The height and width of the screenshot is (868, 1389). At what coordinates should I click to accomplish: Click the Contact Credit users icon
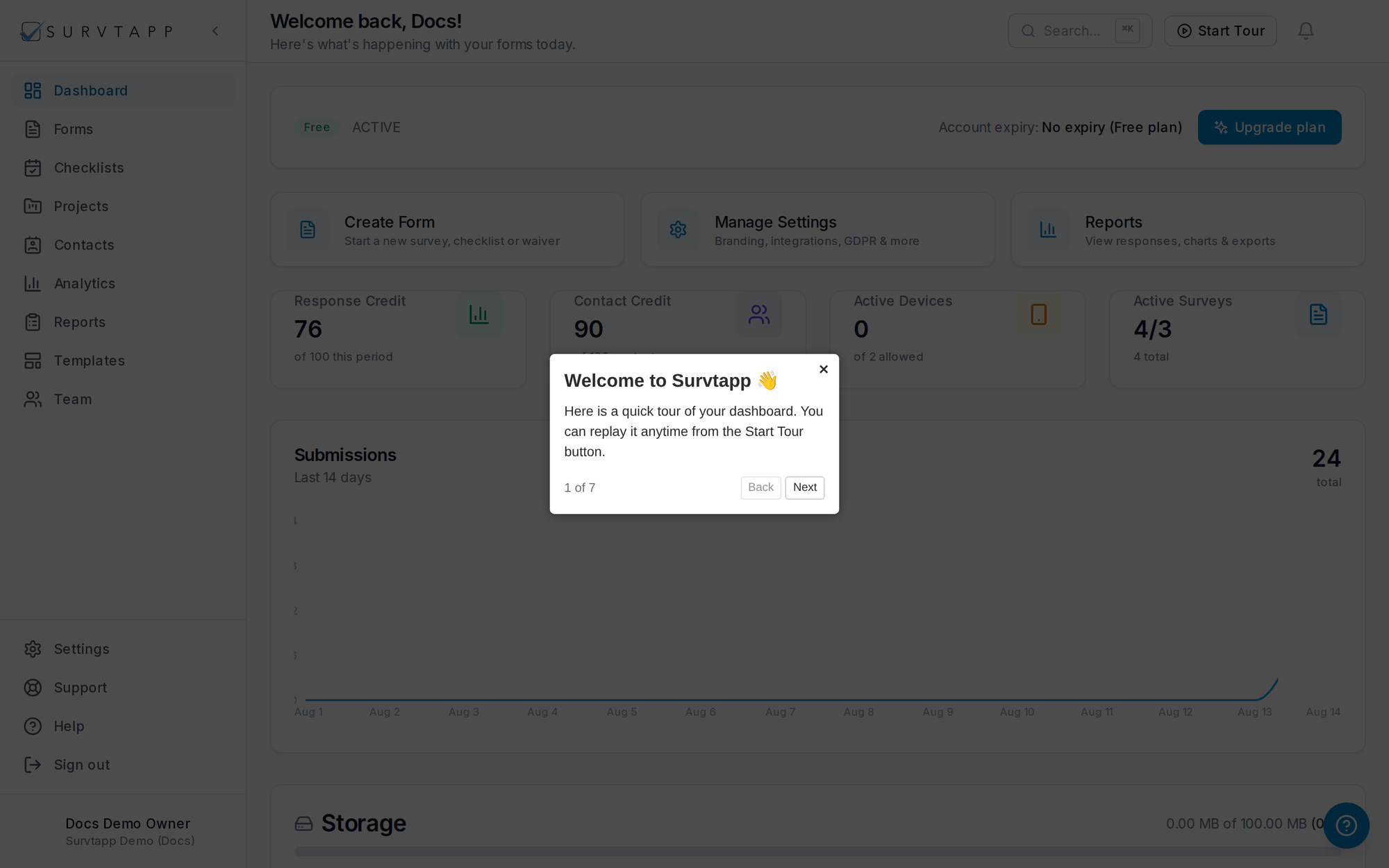(x=759, y=315)
